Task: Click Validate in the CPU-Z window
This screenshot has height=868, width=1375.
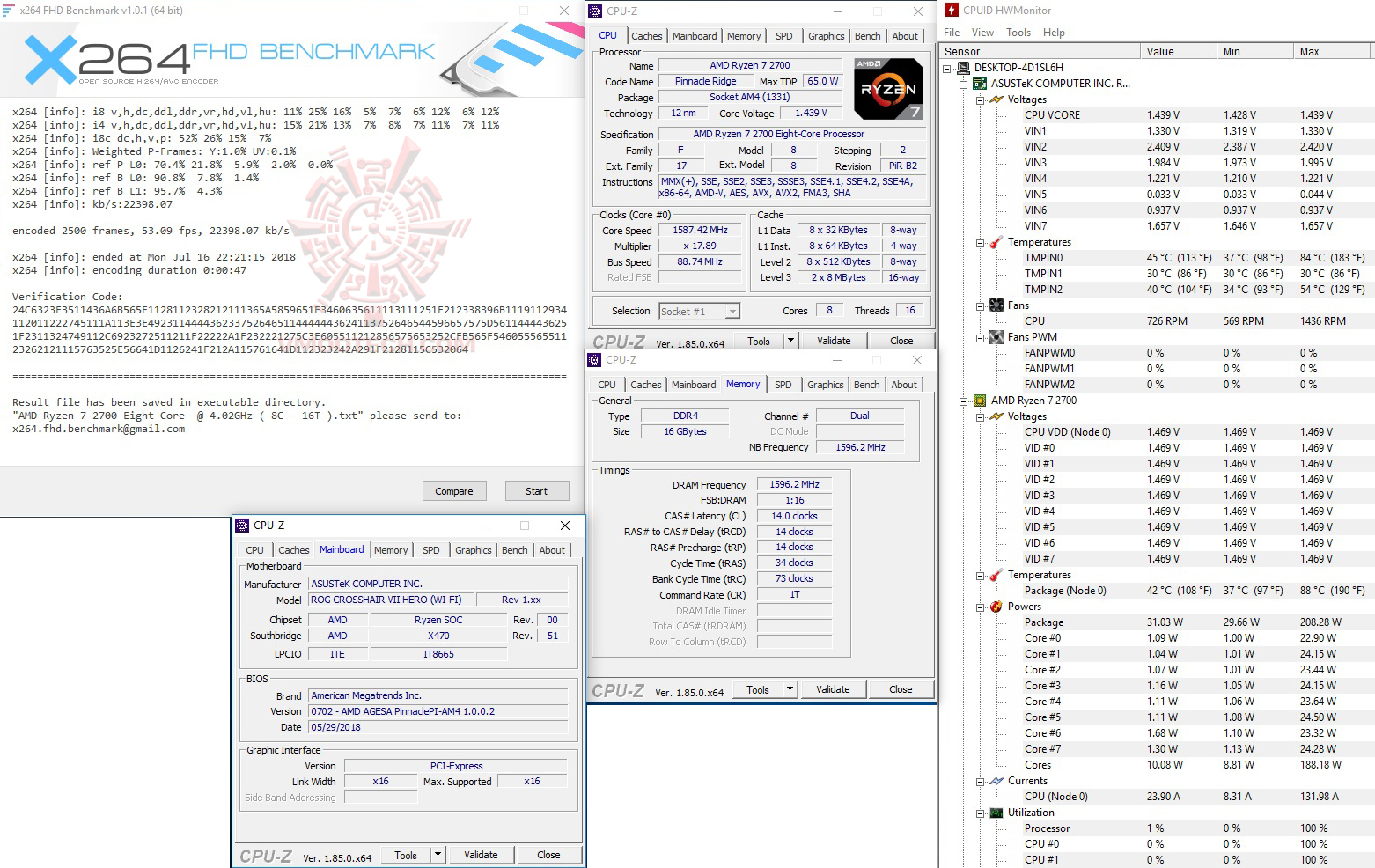Action: point(833,340)
